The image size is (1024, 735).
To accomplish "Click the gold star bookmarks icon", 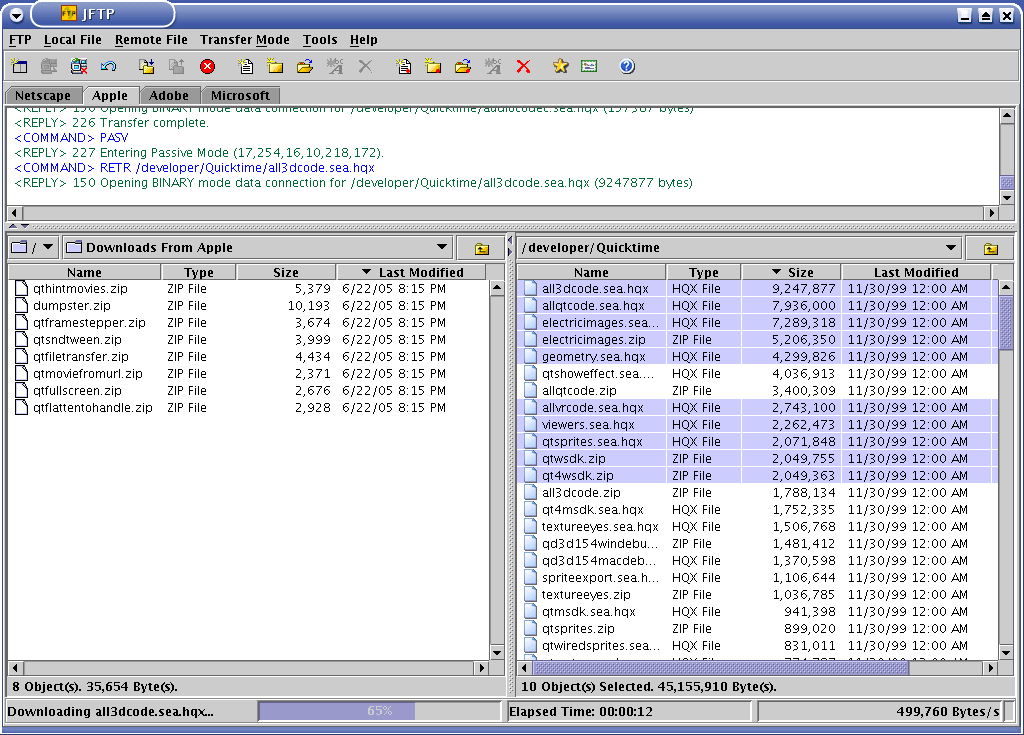I will coord(560,66).
